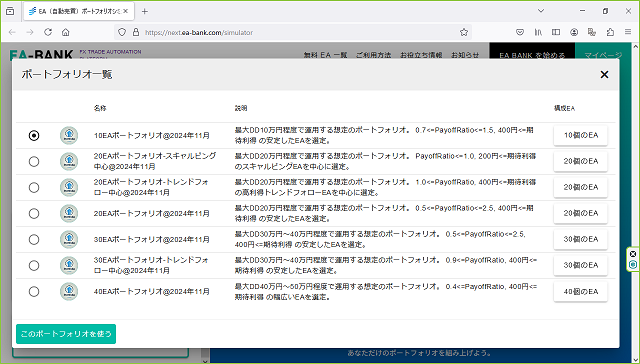640x364 pixels.
Task: Reload the page
Action: (x=48, y=32)
